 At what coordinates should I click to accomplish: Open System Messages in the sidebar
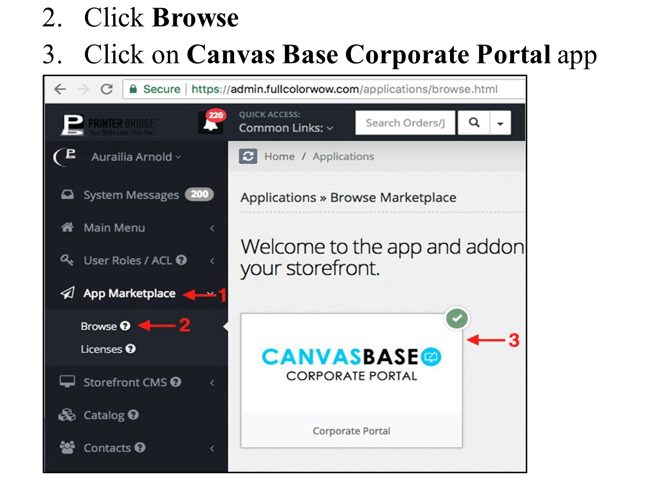tap(131, 195)
